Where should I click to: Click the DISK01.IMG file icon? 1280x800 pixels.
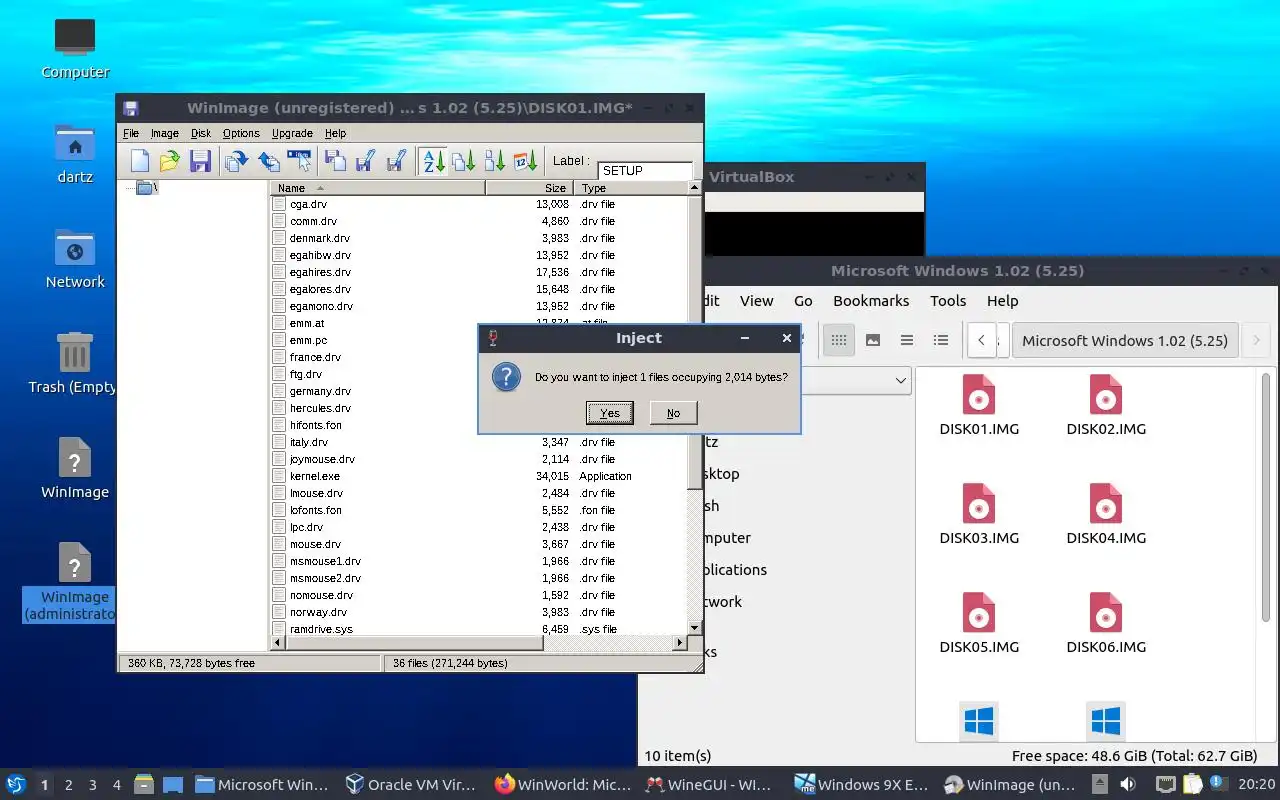pyautogui.click(x=979, y=394)
